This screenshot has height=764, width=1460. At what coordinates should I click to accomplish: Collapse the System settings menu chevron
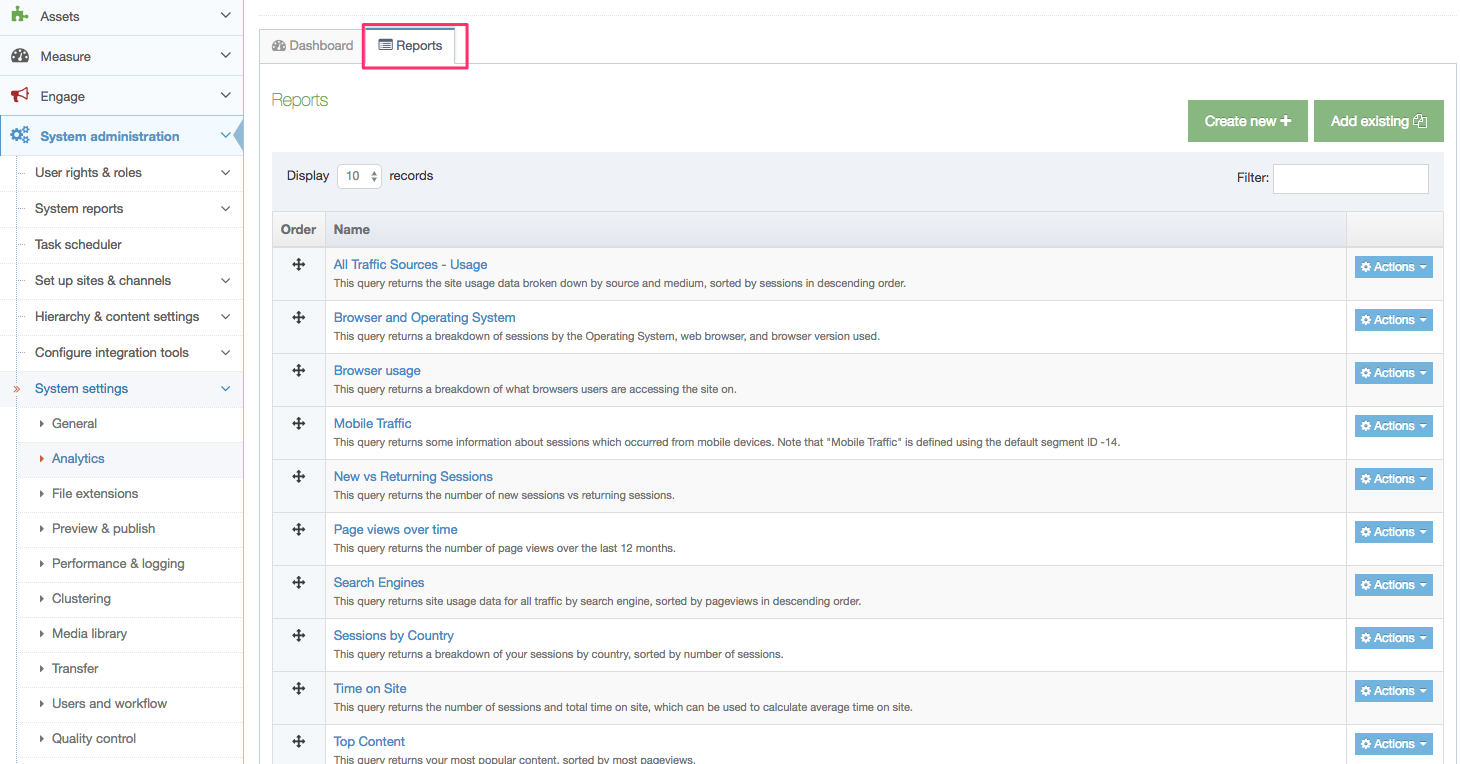225,389
